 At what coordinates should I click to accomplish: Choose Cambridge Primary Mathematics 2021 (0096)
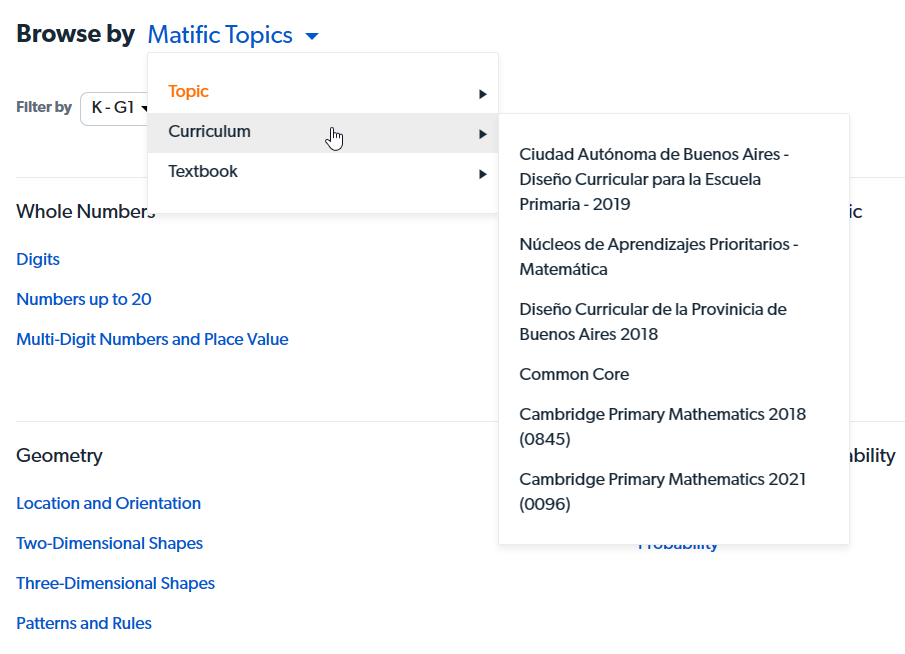[x=663, y=492]
